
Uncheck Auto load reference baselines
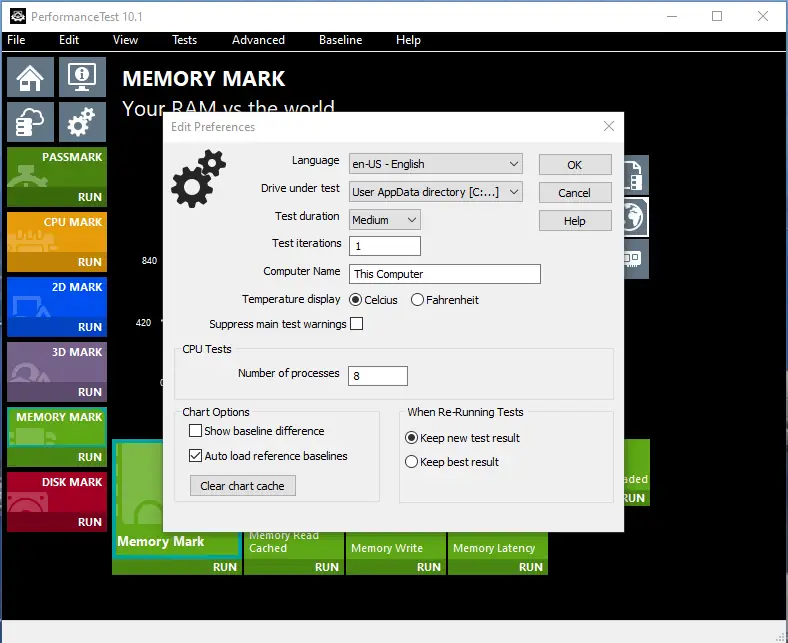click(195, 456)
